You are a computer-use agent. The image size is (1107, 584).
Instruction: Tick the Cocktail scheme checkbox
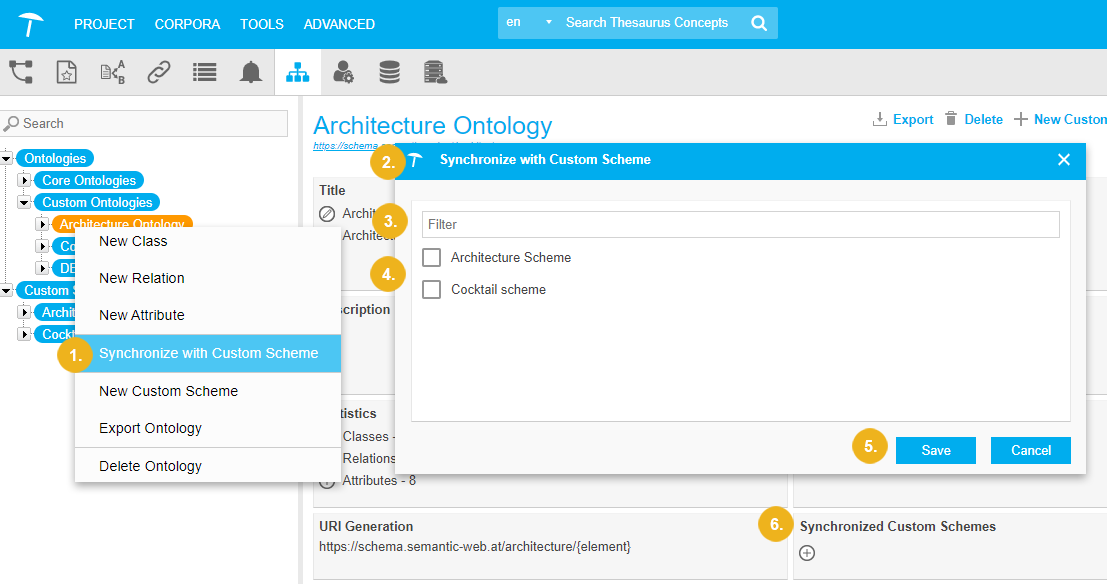click(431, 290)
